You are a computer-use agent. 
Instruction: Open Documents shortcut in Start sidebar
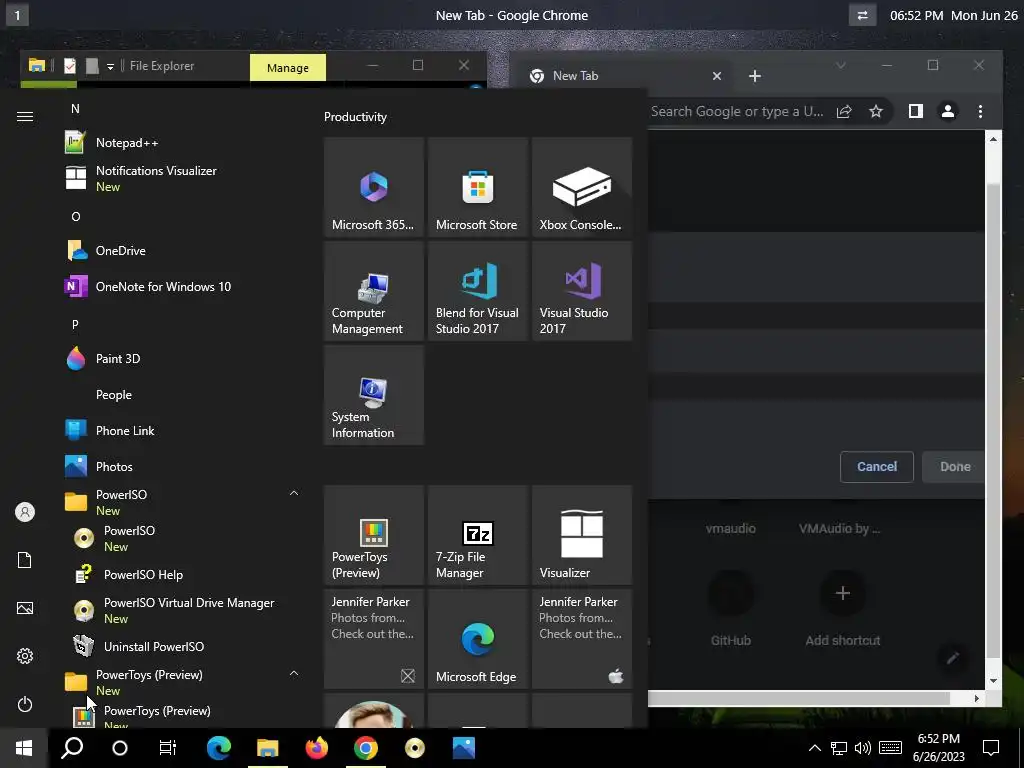(25, 560)
